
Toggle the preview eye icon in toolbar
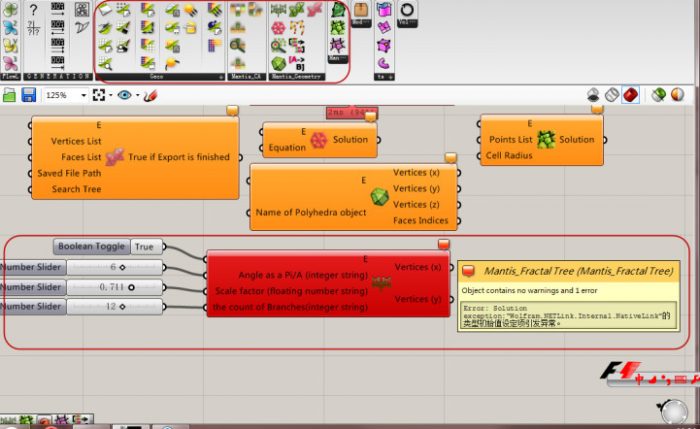pyautogui.click(x=125, y=95)
